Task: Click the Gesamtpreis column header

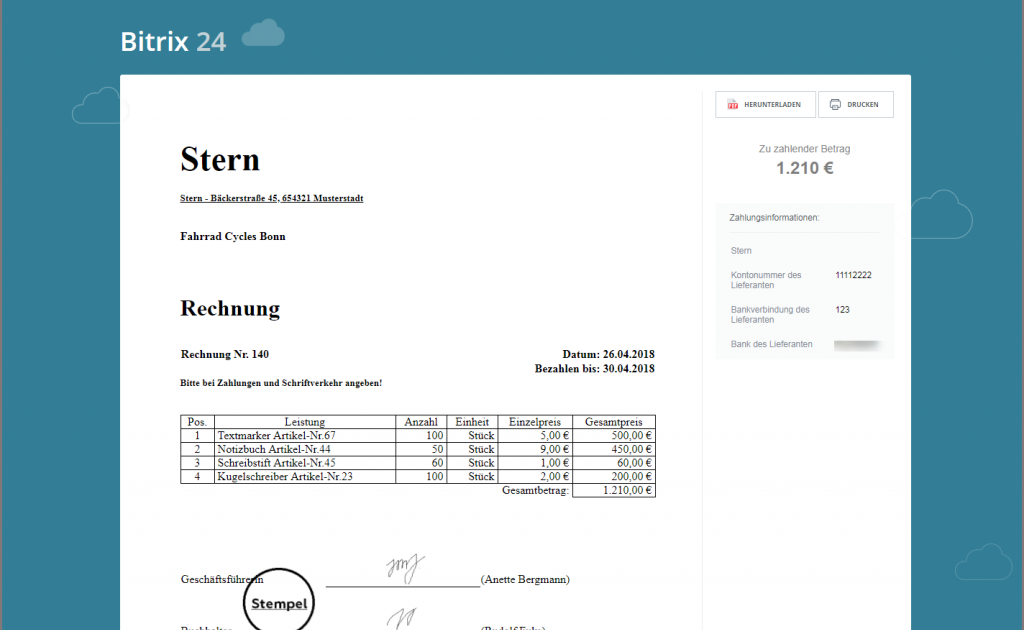Action: [614, 422]
